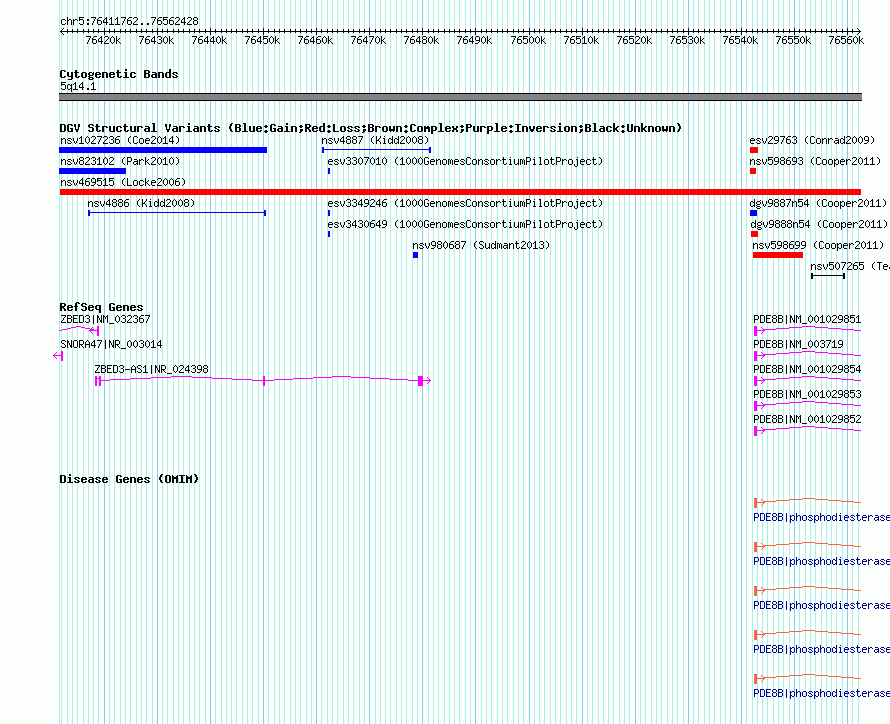Open the PDE8B|NM_003719 label
Viewport: 890px width, 724px height.
(798, 344)
